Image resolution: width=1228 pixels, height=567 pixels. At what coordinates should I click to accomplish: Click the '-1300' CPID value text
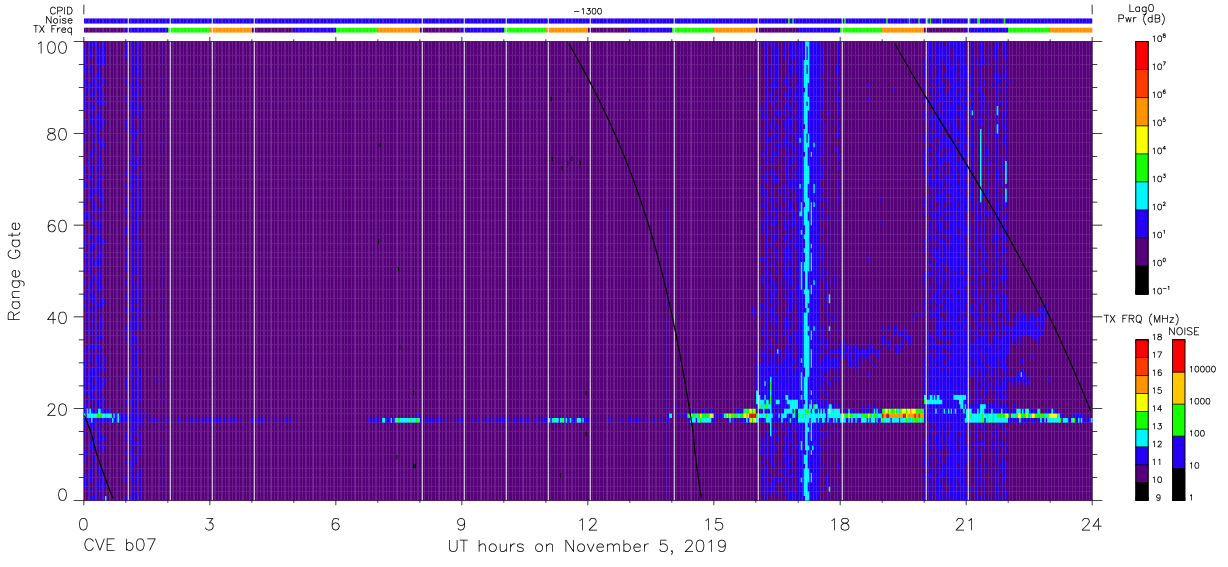click(x=588, y=11)
